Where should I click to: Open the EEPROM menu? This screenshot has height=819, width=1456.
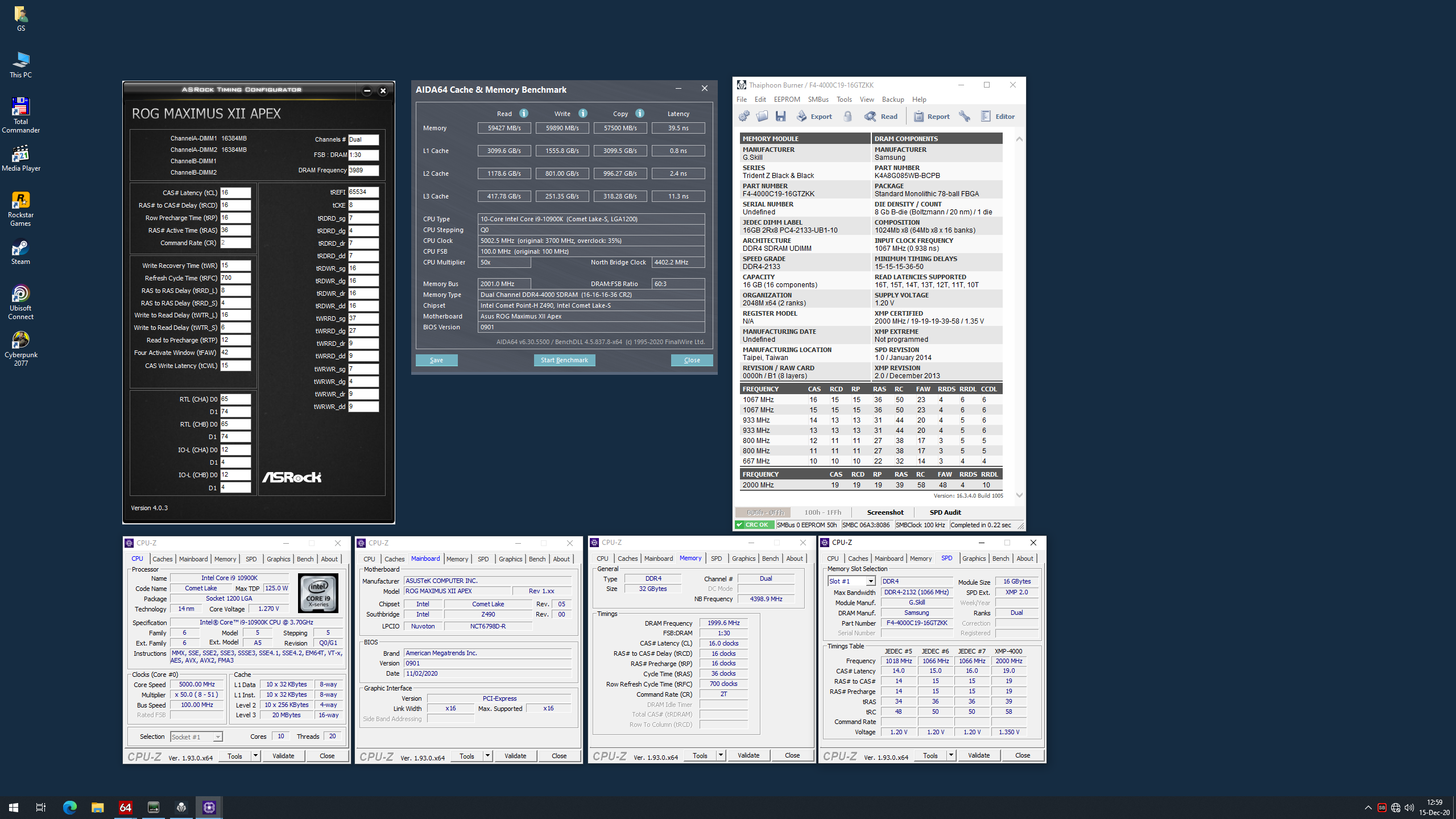[787, 99]
